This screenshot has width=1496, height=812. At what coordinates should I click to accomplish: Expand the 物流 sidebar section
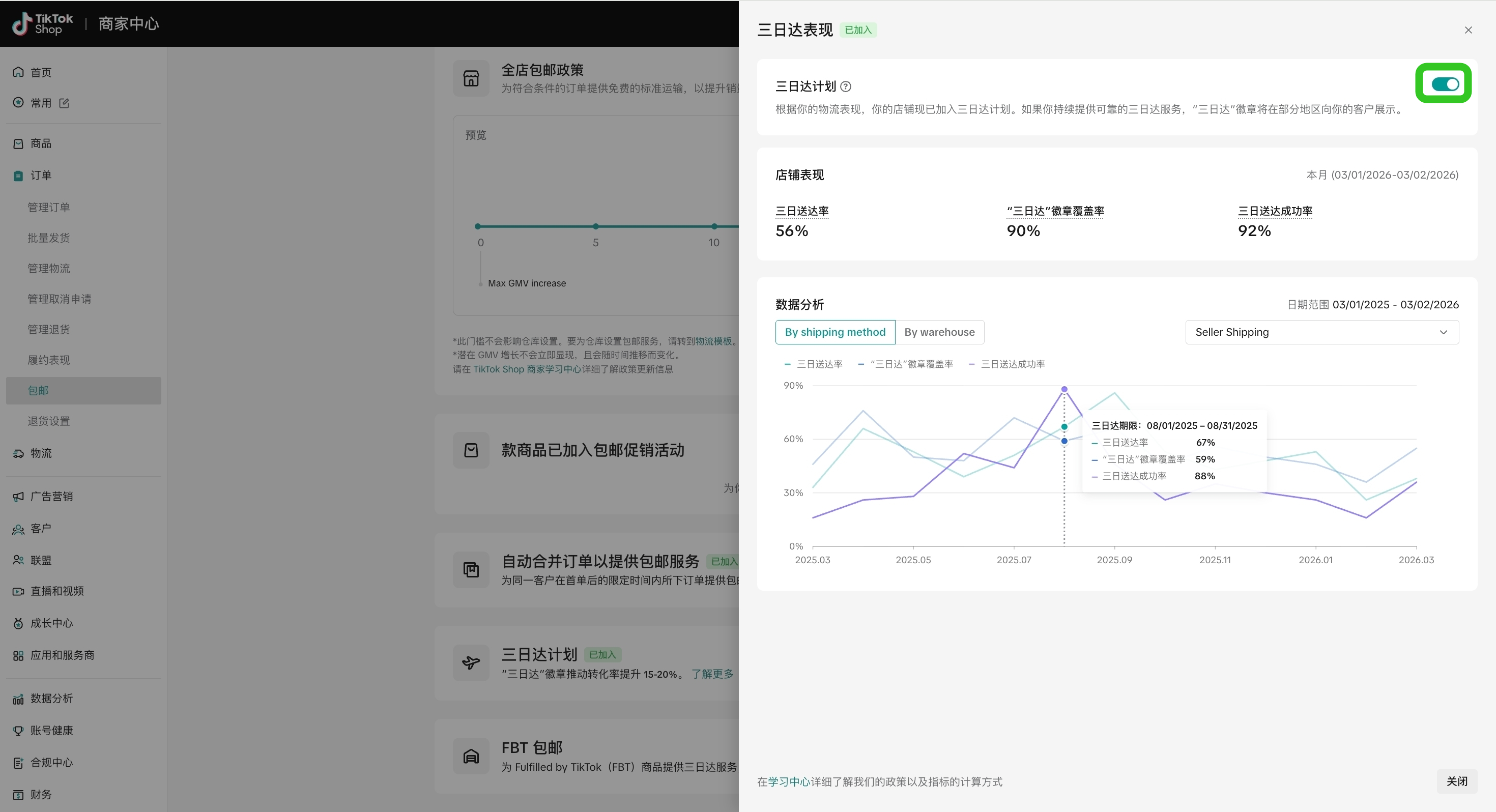[x=41, y=453]
